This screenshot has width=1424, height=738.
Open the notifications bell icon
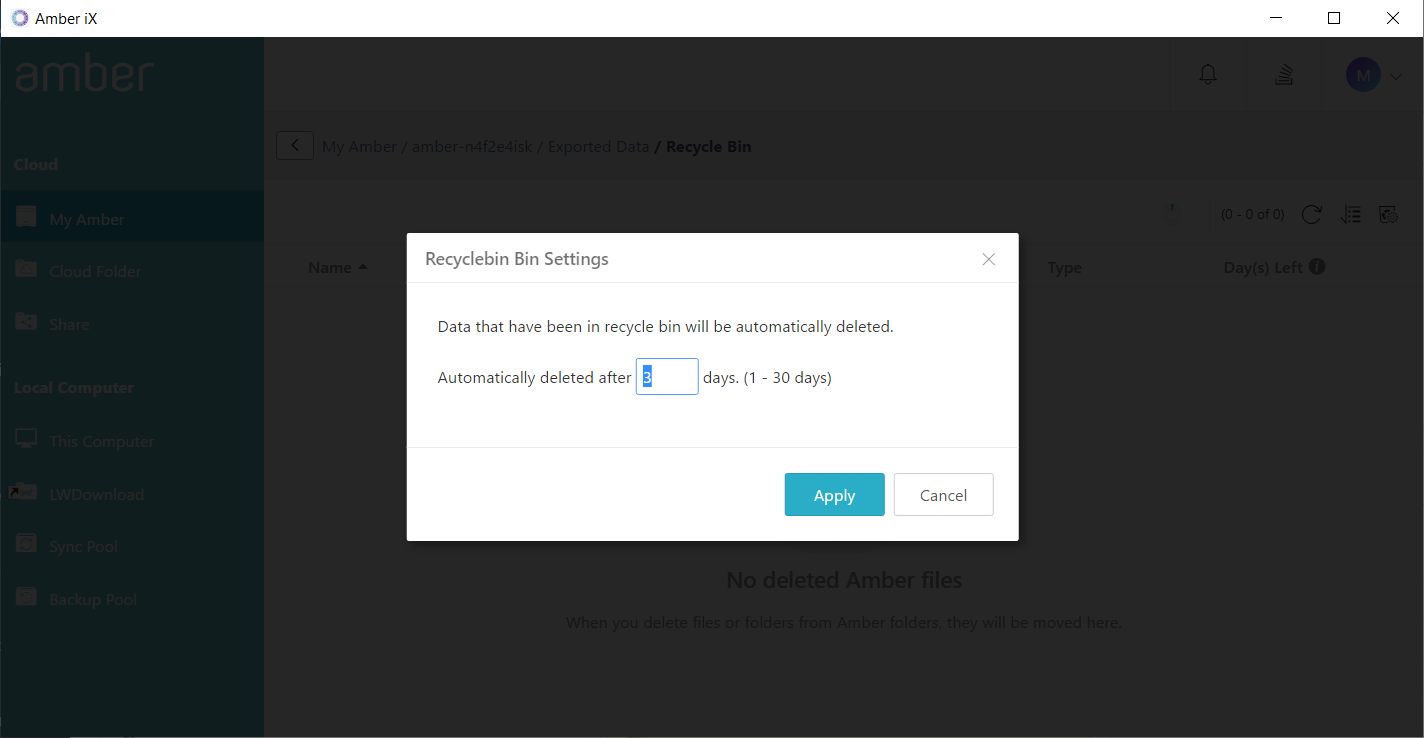tap(1208, 74)
